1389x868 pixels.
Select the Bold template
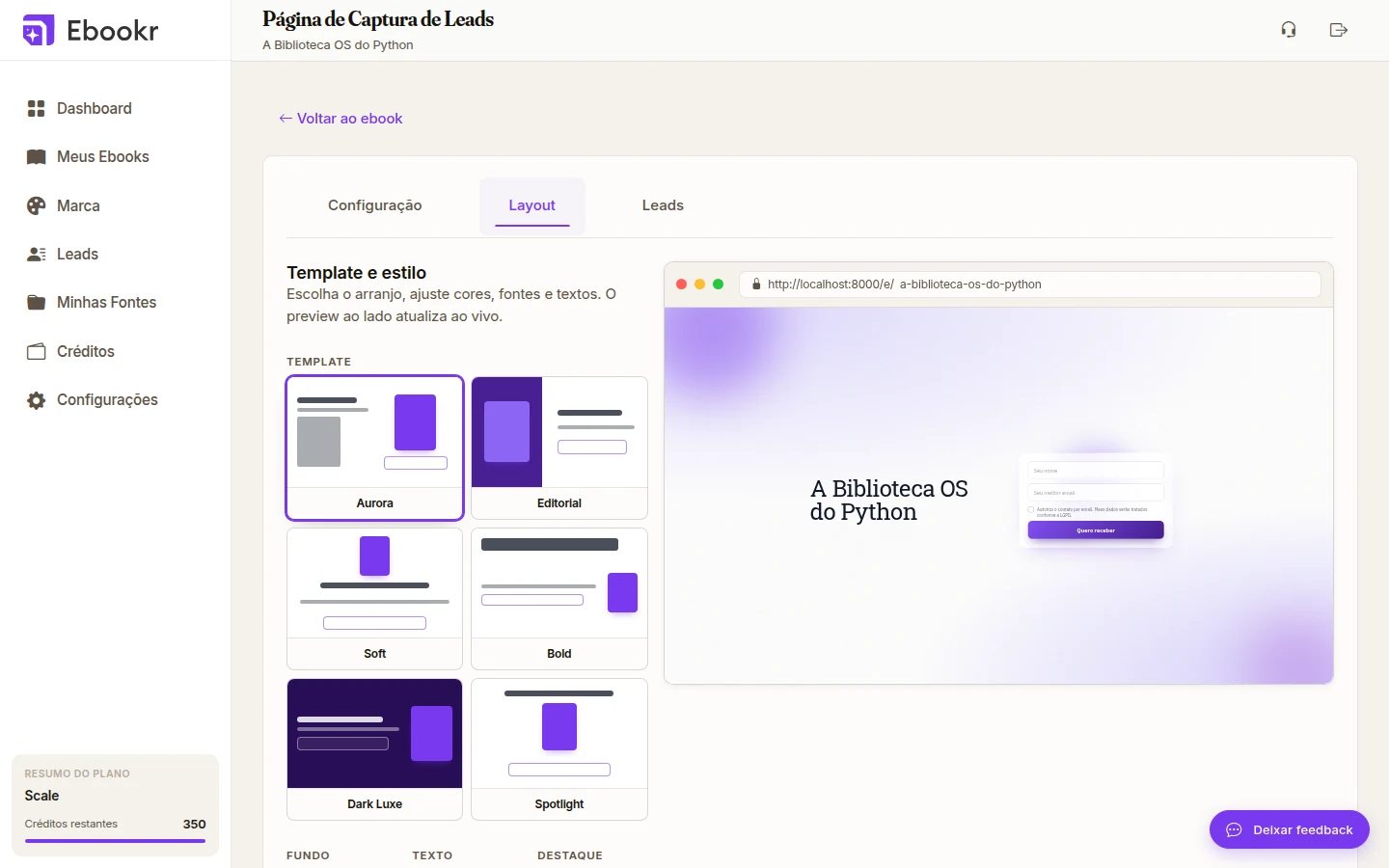[x=559, y=599]
